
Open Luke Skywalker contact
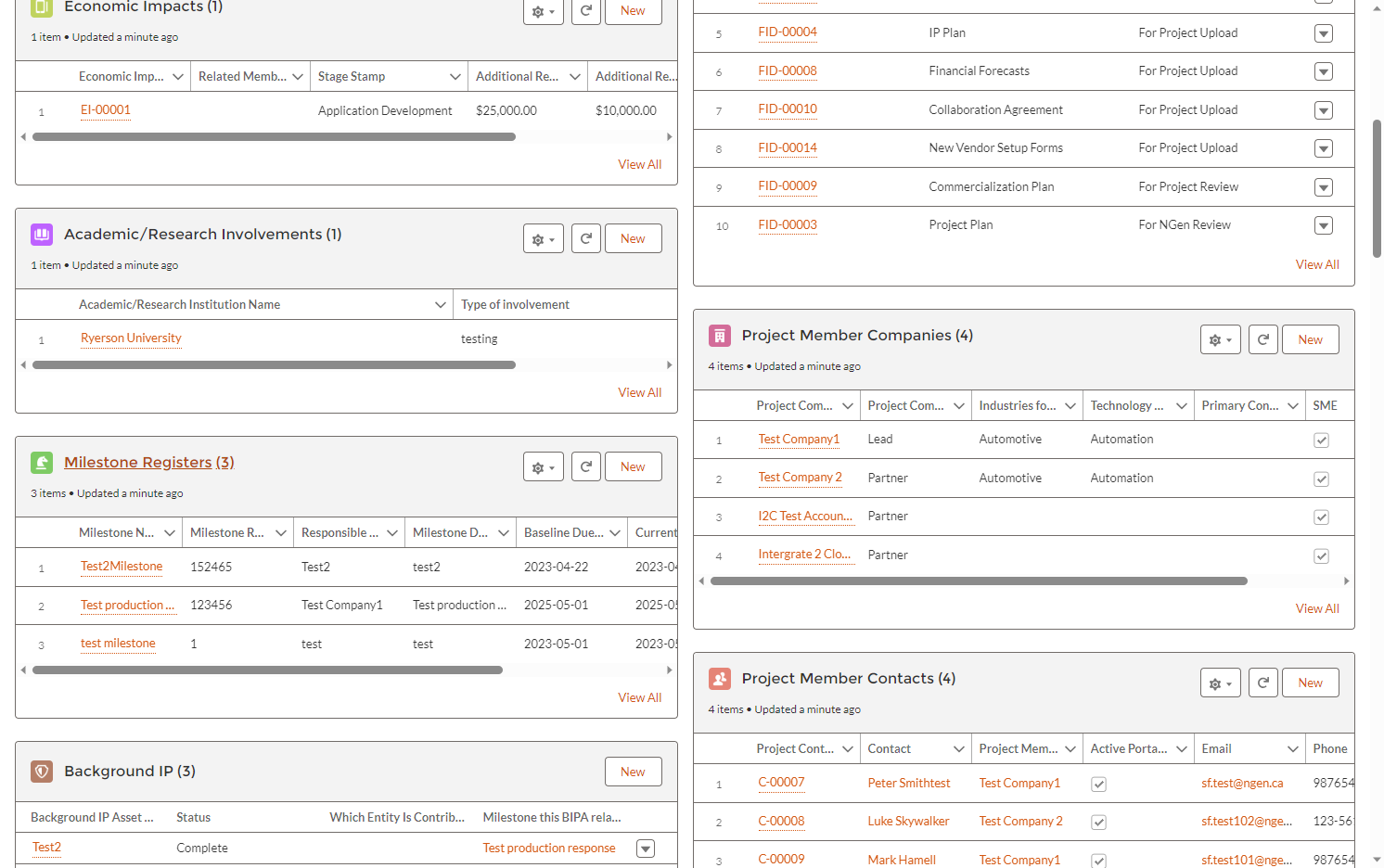coord(909,822)
